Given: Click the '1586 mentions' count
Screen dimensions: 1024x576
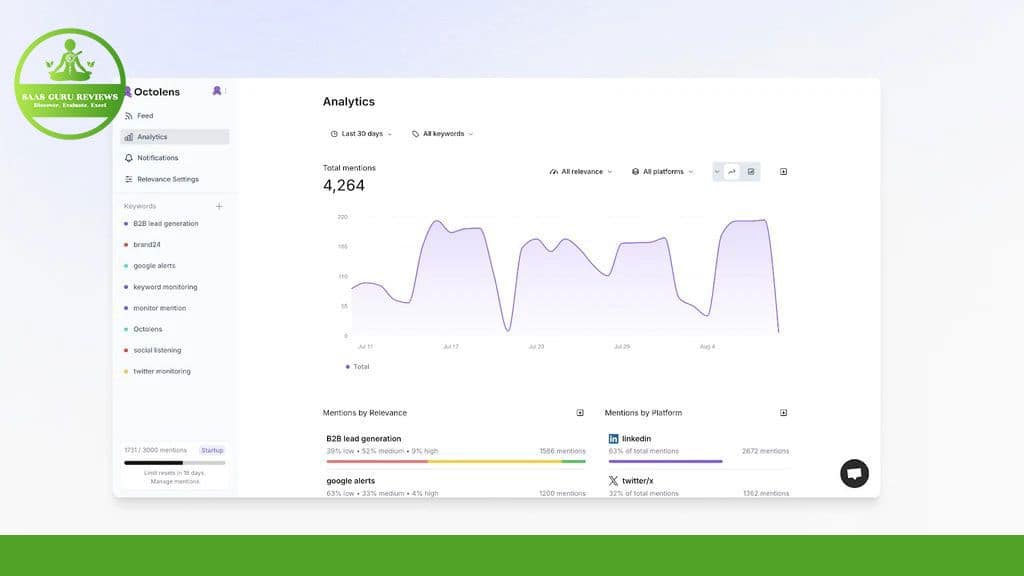Looking at the screenshot, I should (562, 451).
